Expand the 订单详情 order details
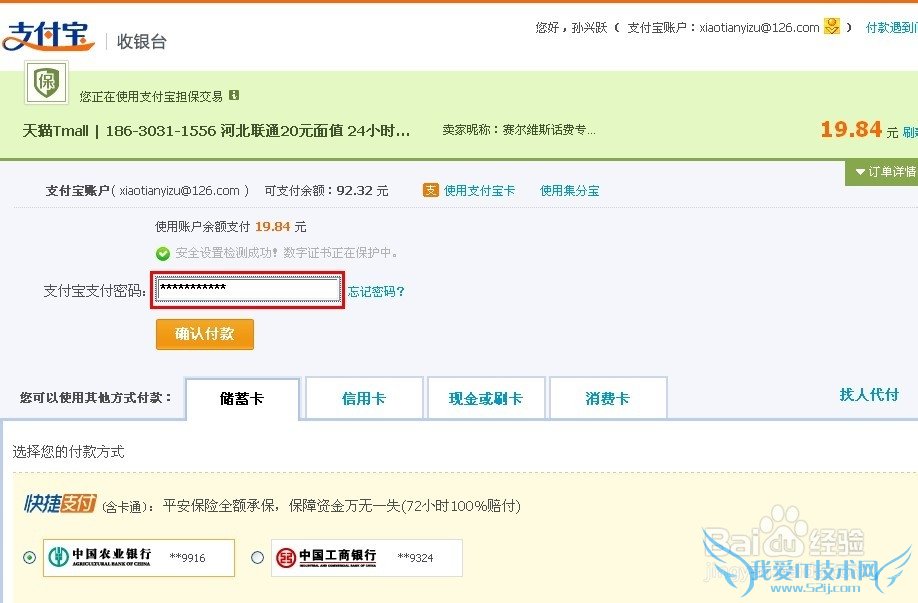The image size is (918, 603). coord(882,172)
